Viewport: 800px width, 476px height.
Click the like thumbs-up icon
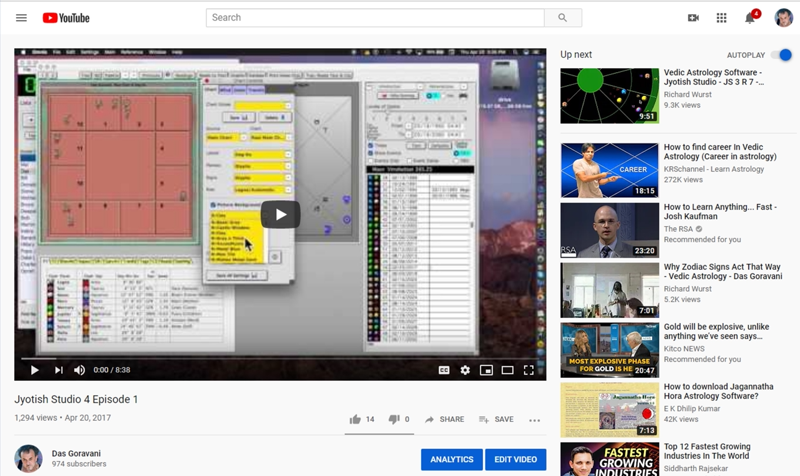[355, 419]
